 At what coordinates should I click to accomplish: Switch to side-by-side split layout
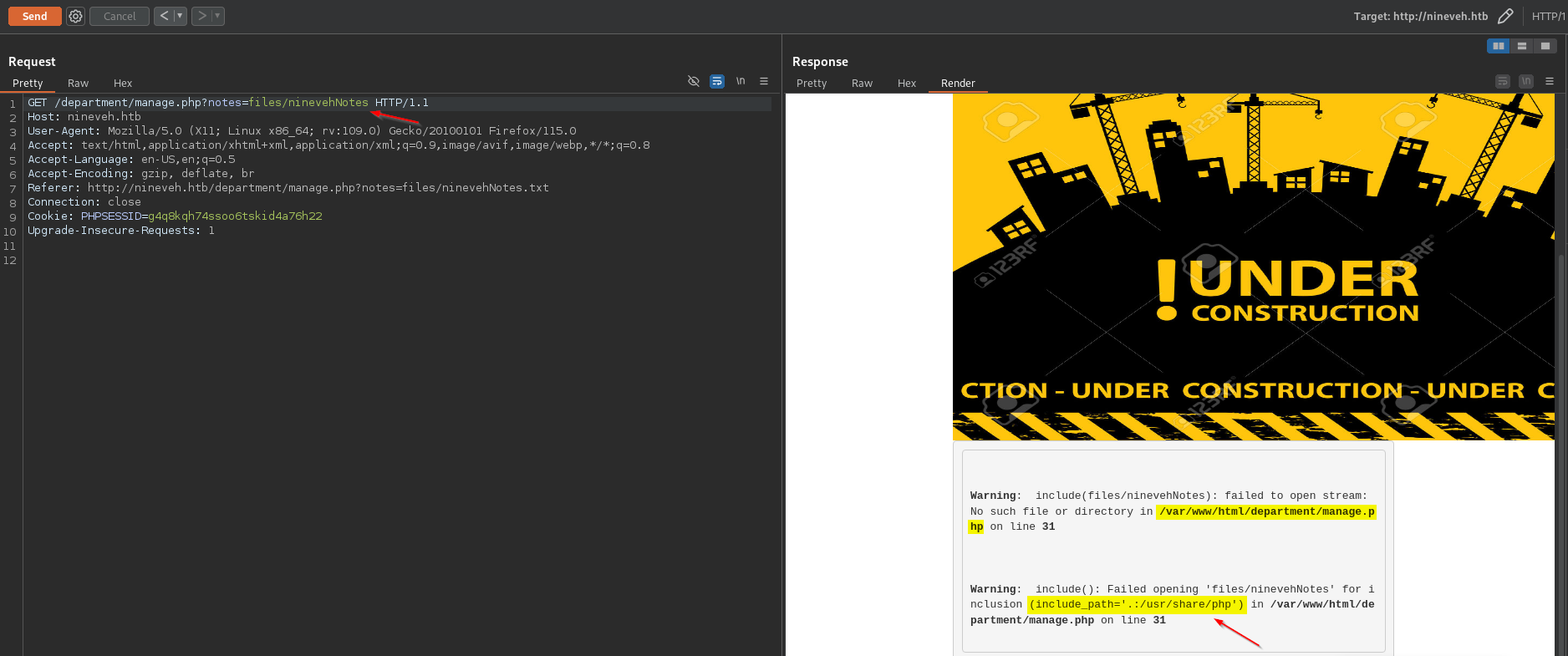coord(1498,46)
